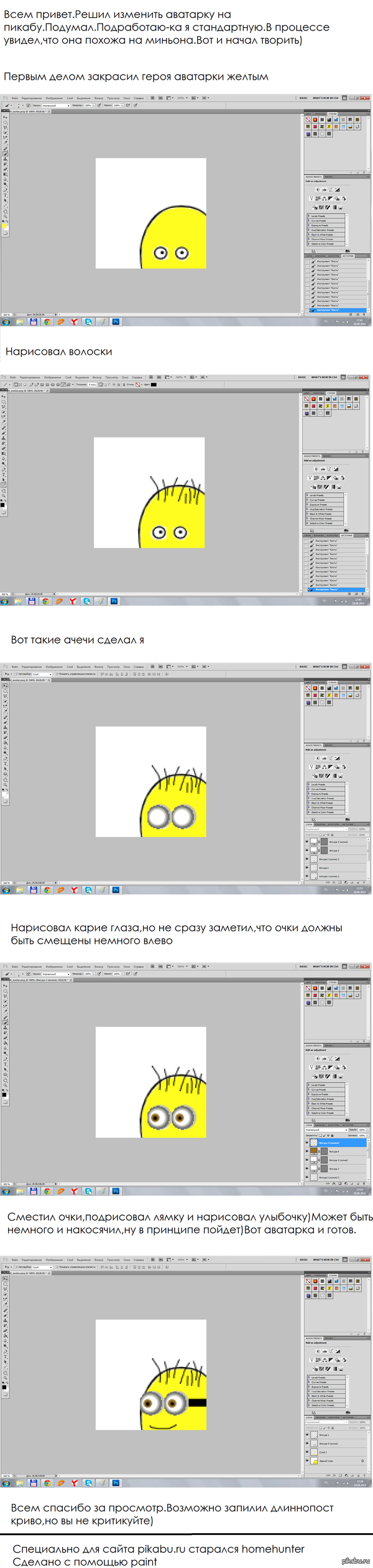373x1568 pixels.
Task: Click the yellow foreground color swatch in the first screenshot
Action: [x=4, y=226]
